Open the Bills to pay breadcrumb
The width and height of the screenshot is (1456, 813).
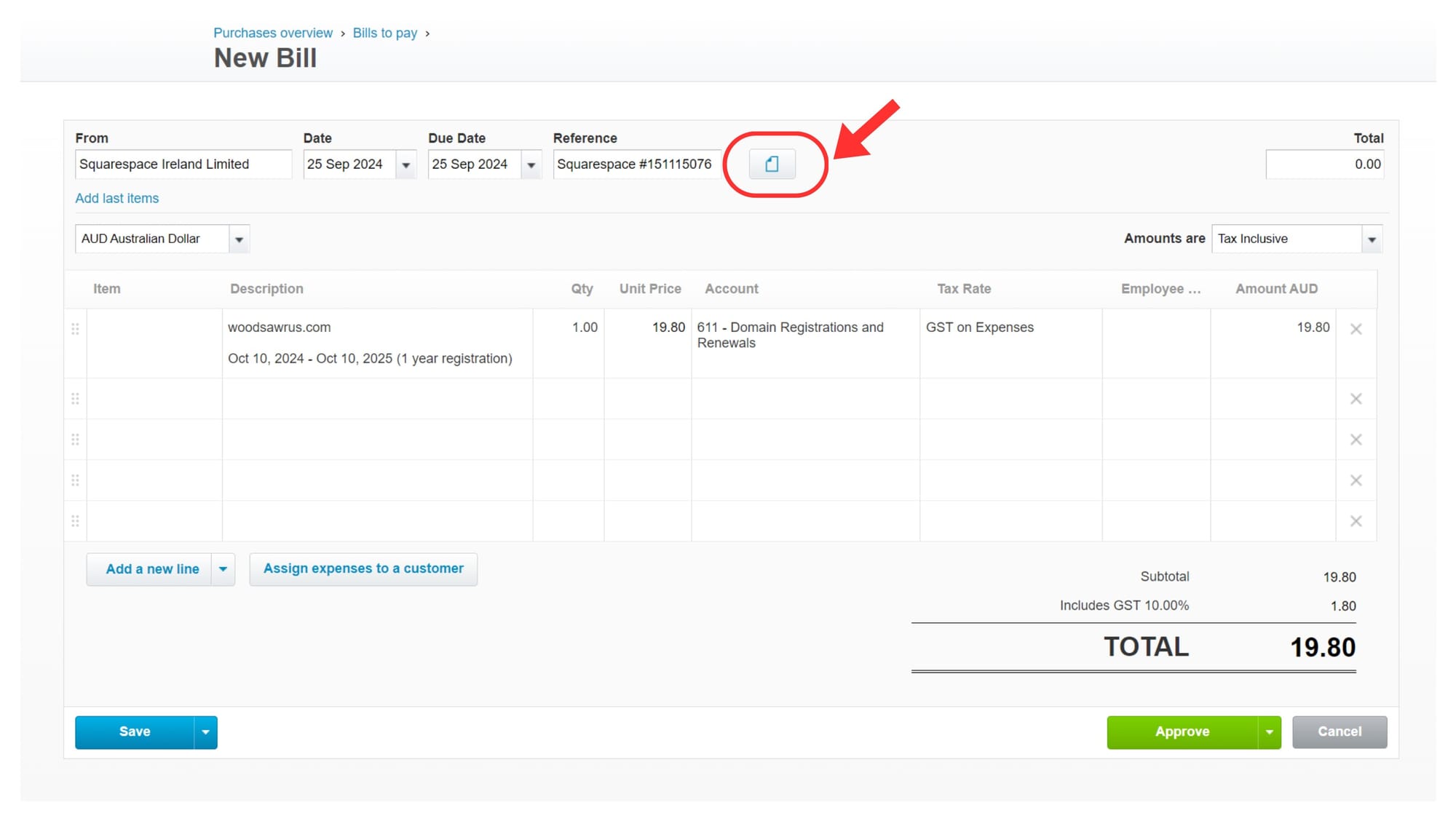click(x=385, y=33)
